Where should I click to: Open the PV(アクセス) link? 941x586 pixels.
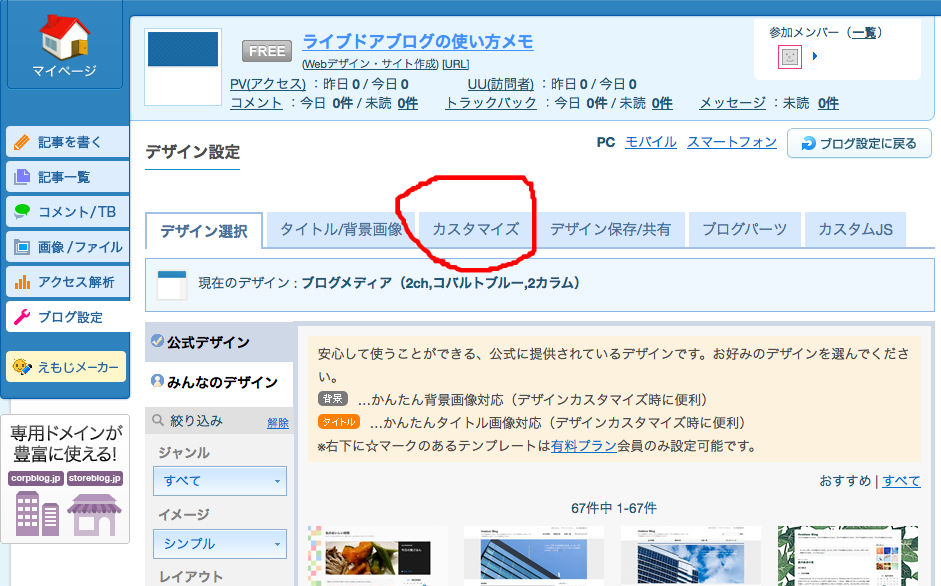[x=268, y=84]
